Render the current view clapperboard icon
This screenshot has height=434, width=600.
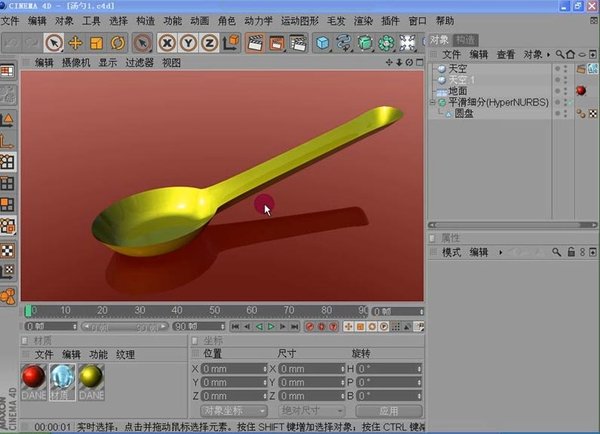[x=255, y=43]
